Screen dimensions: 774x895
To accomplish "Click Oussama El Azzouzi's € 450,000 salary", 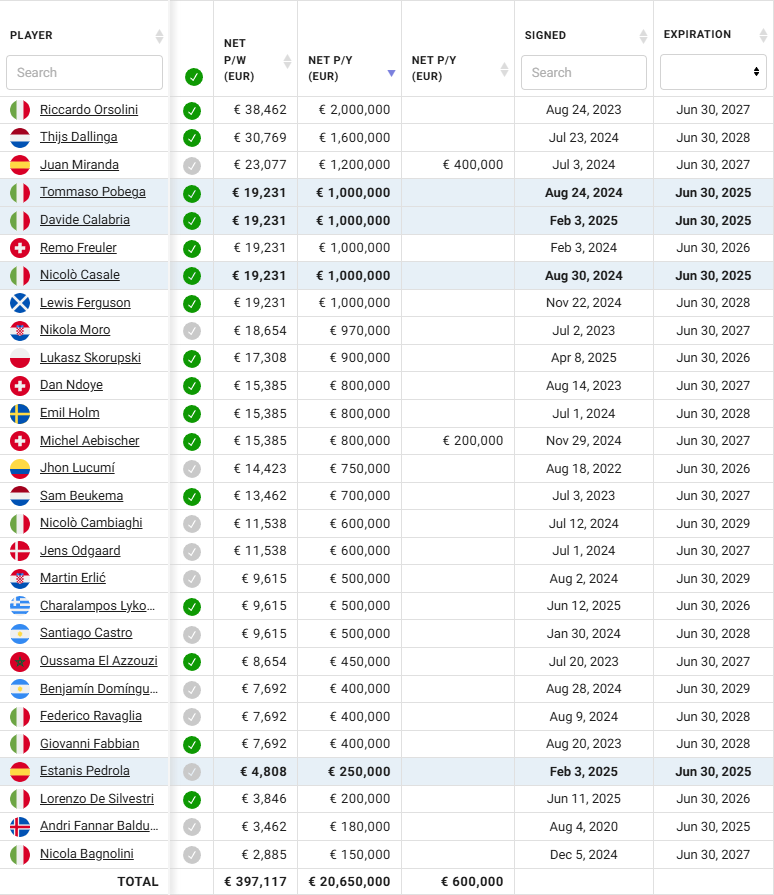I will (x=360, y=662).
